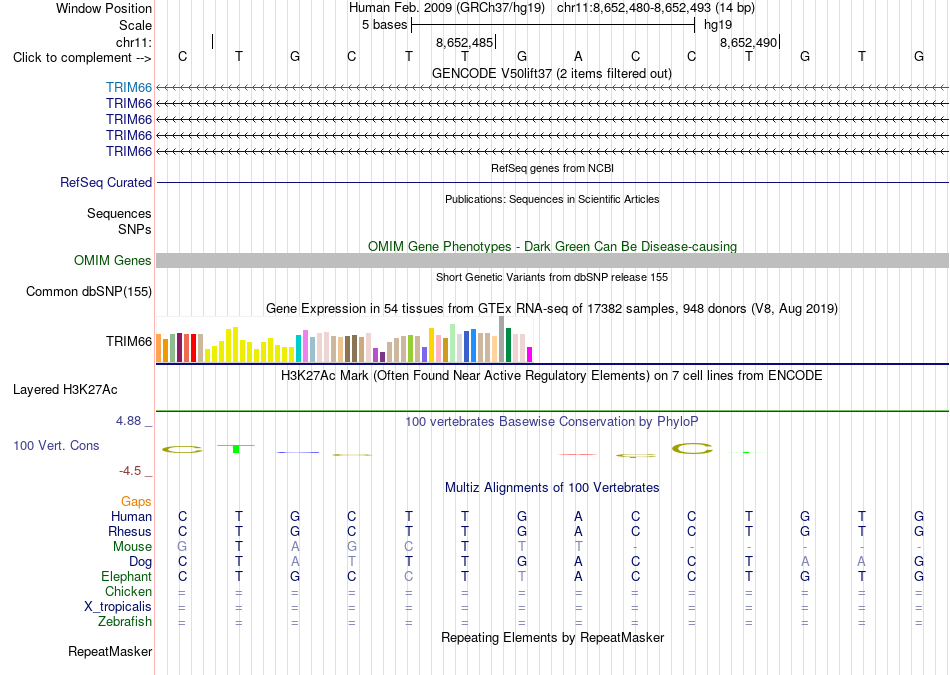Click 'Click to complement -->' label
950x675 pixels.
[82, 58]
